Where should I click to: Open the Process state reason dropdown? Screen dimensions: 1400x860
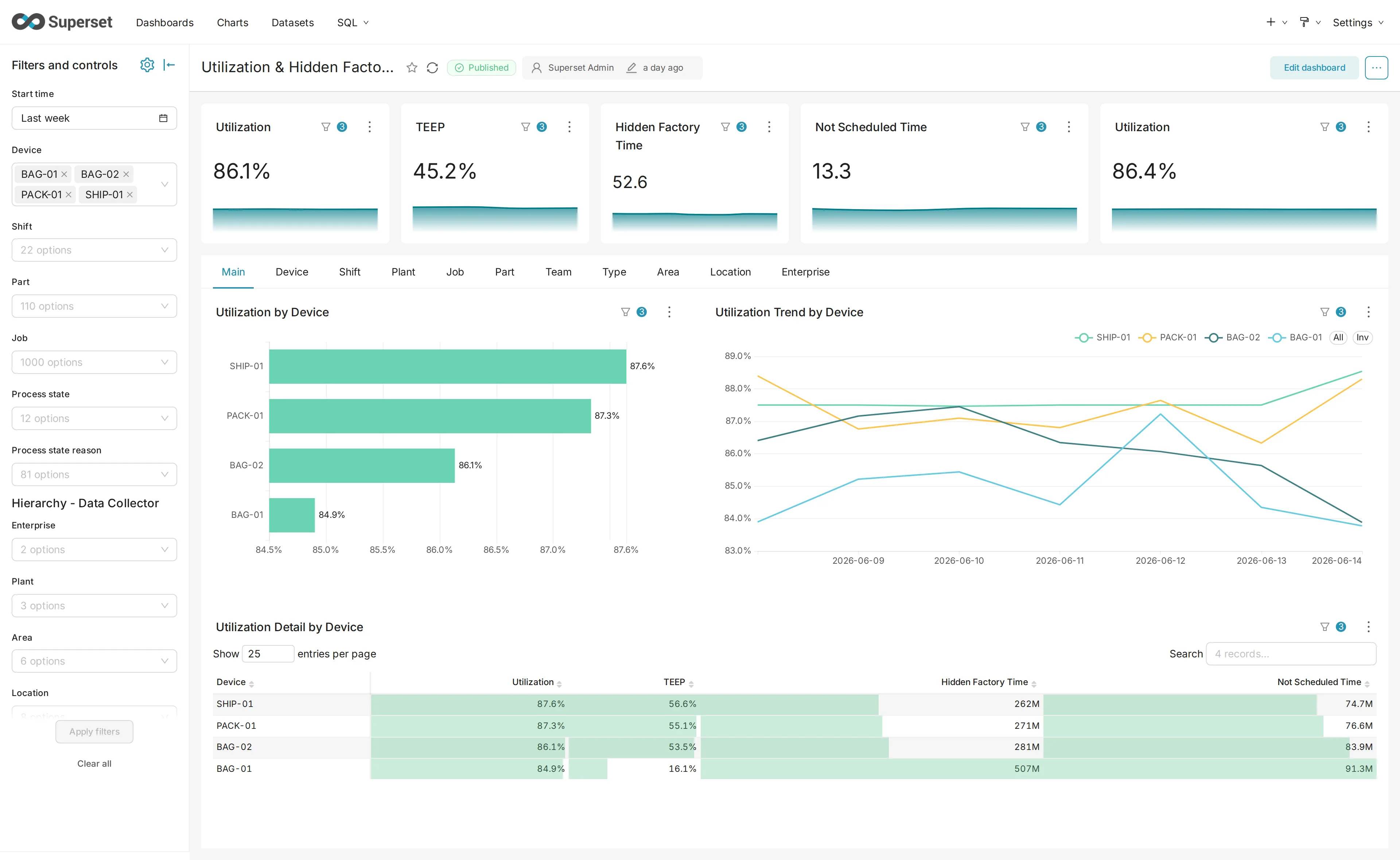coord(94,474)
